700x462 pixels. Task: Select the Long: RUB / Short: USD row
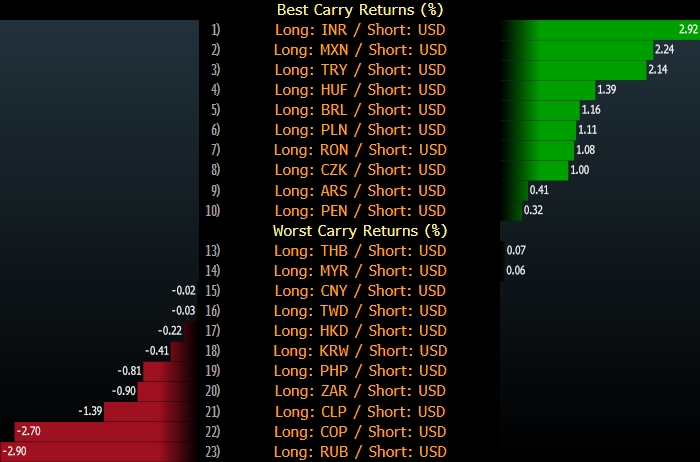tap(360, 452)
